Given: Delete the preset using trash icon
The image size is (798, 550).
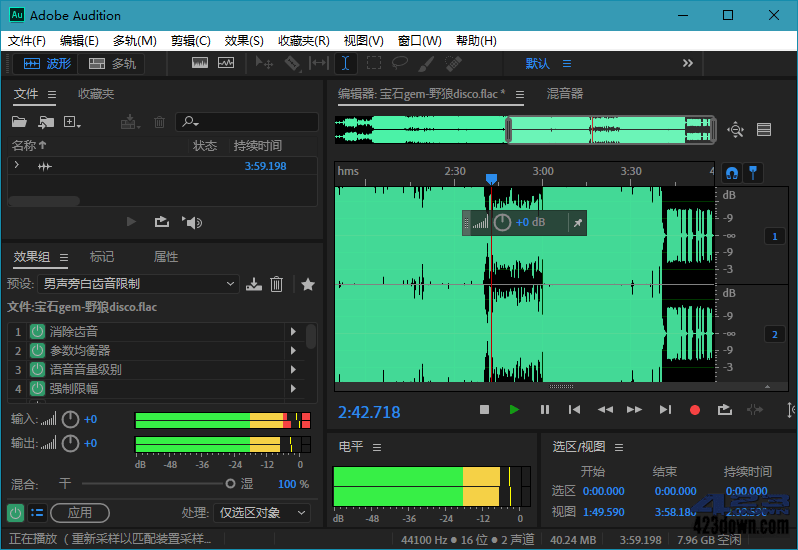Looking at the screenshot, I should [277, 284].
